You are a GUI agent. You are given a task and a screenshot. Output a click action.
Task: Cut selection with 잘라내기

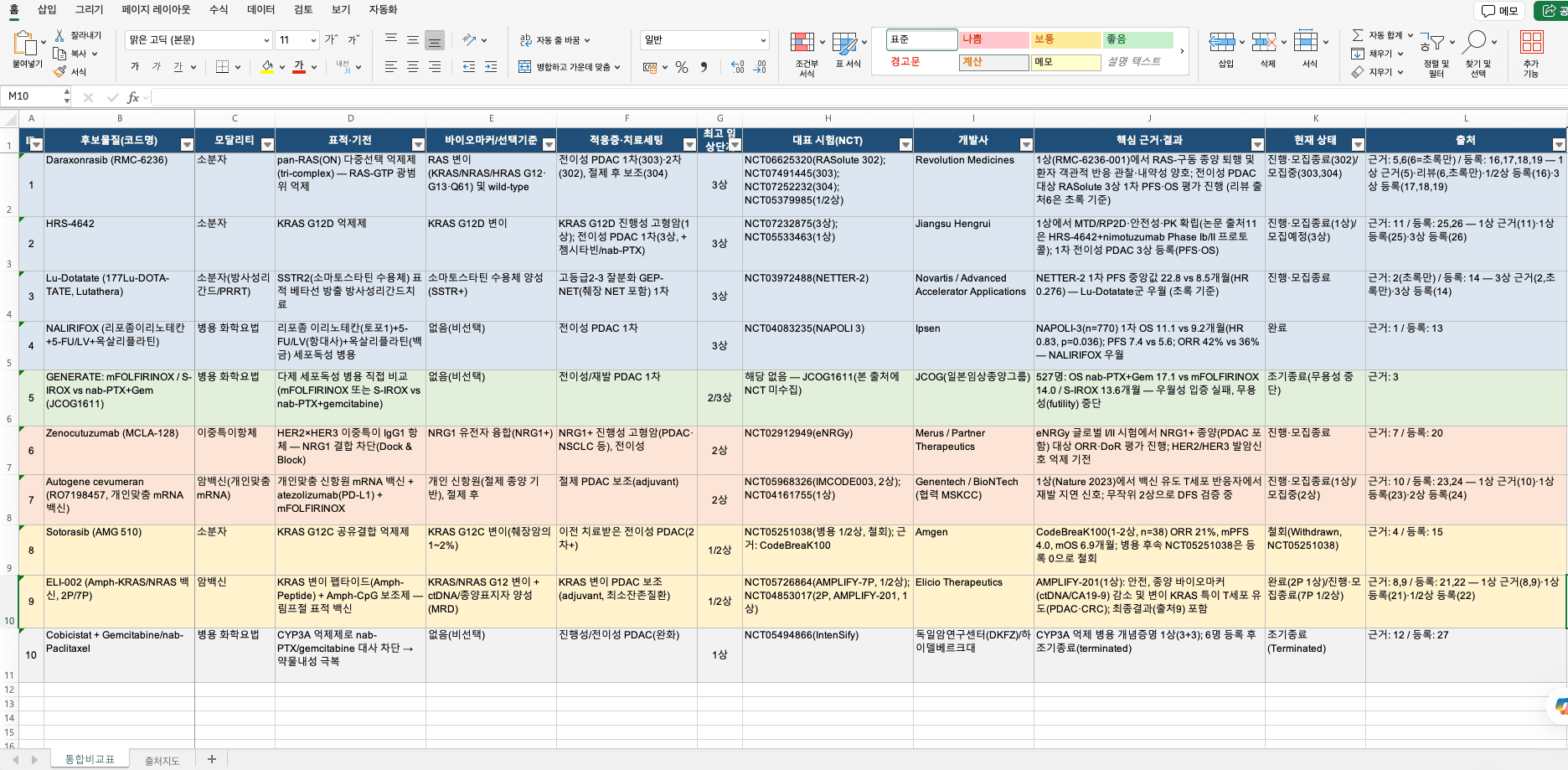[79, 35]
